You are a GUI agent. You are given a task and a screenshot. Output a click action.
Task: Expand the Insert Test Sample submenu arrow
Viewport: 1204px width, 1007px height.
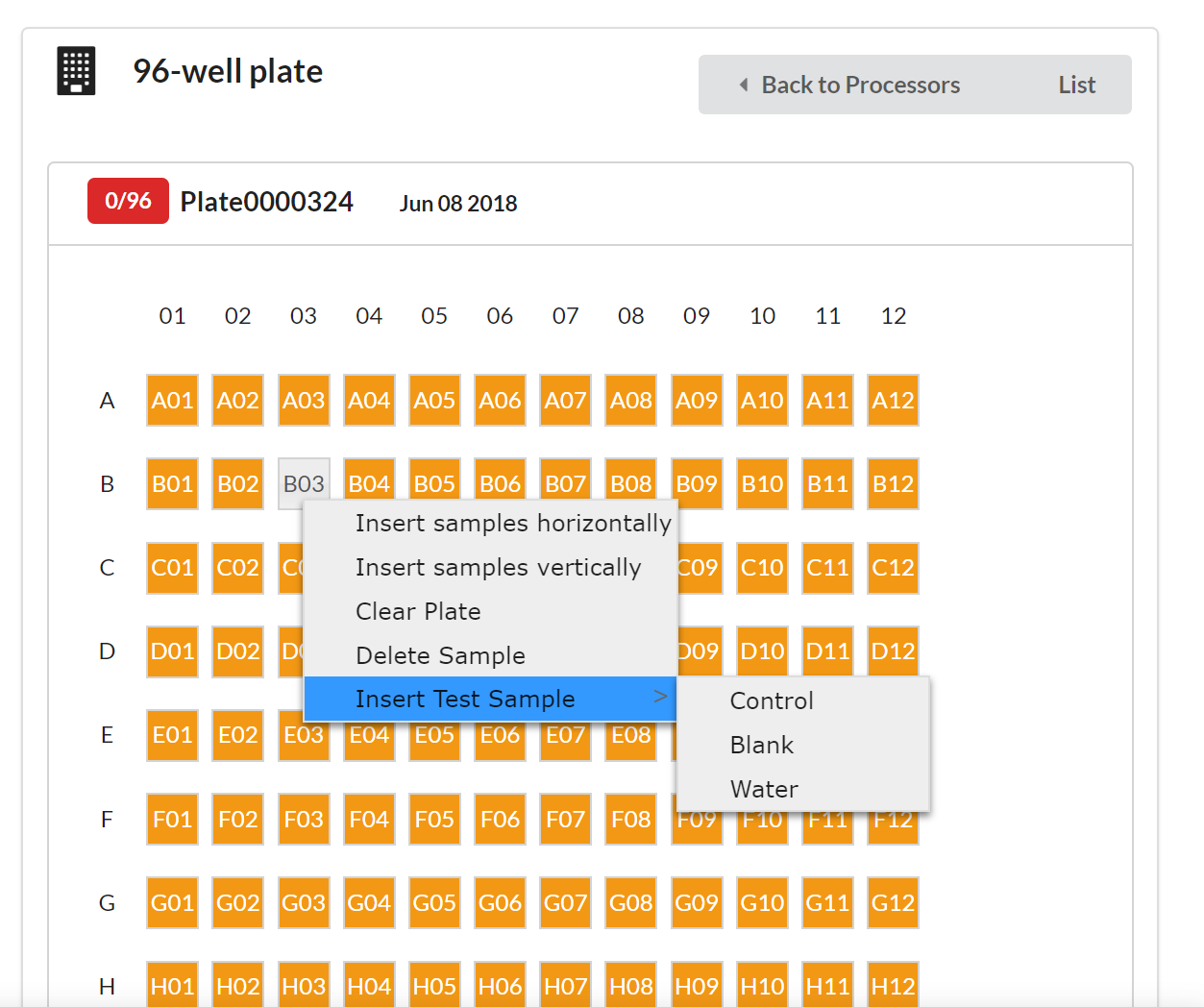[659, 697]
